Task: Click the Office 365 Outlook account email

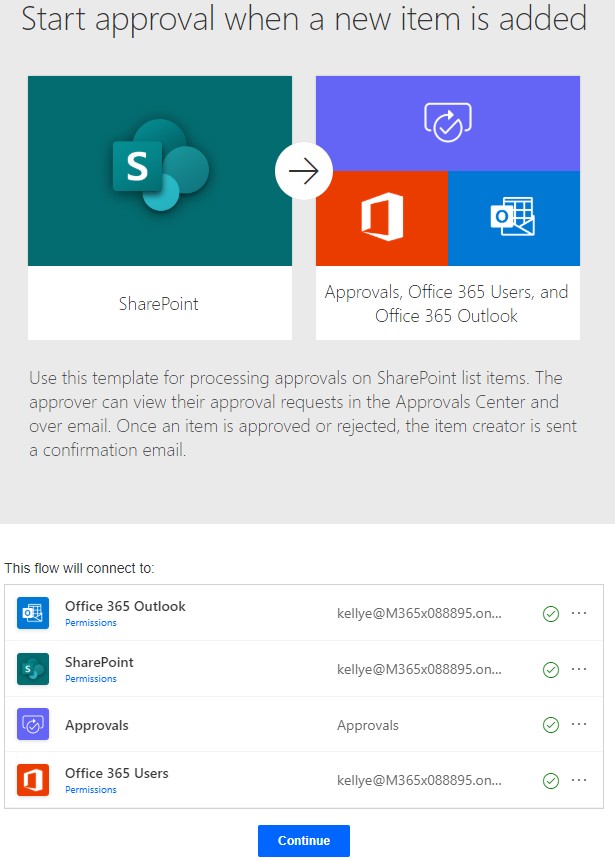Action: tap(419, 613)
